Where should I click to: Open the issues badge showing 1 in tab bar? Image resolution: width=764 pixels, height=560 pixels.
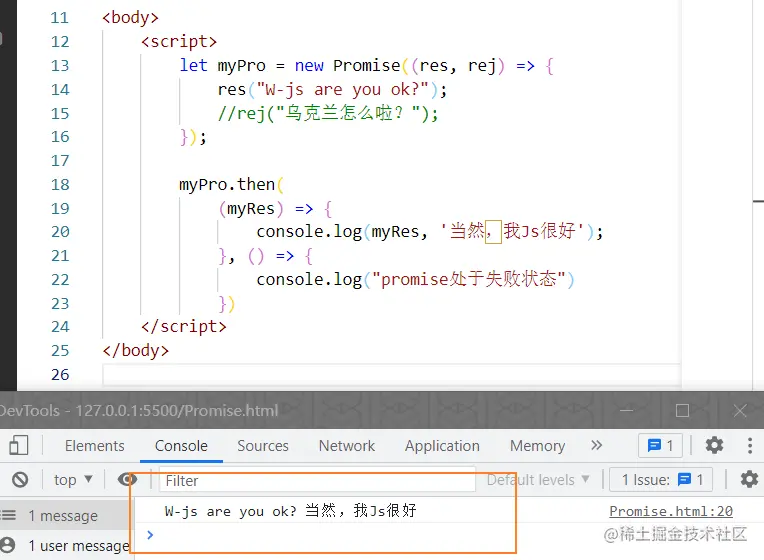[660, 445]
